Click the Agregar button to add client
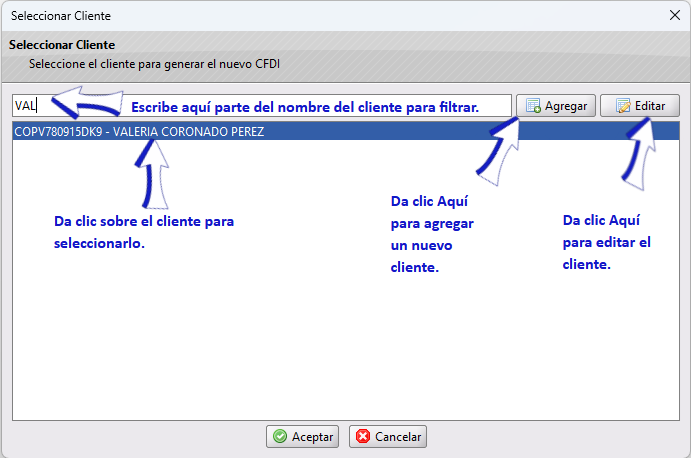 click(556, 106)
